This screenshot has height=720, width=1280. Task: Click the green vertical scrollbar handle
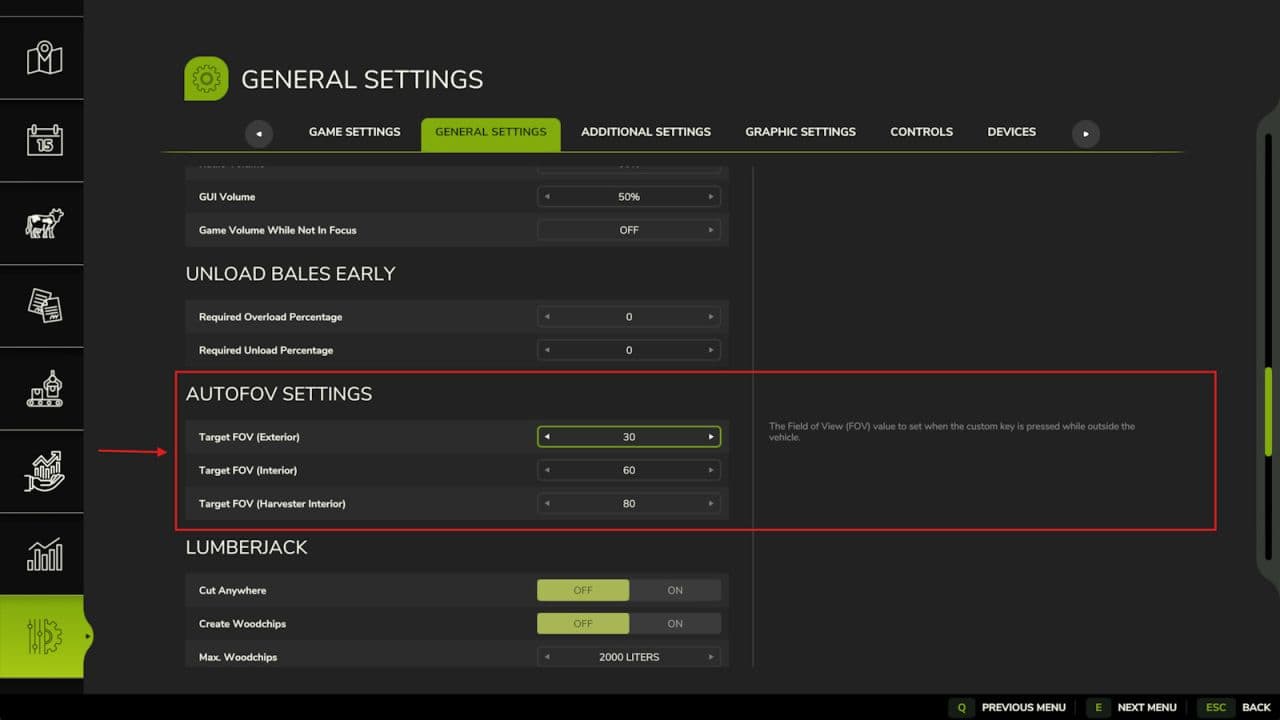coord(1268,412)
